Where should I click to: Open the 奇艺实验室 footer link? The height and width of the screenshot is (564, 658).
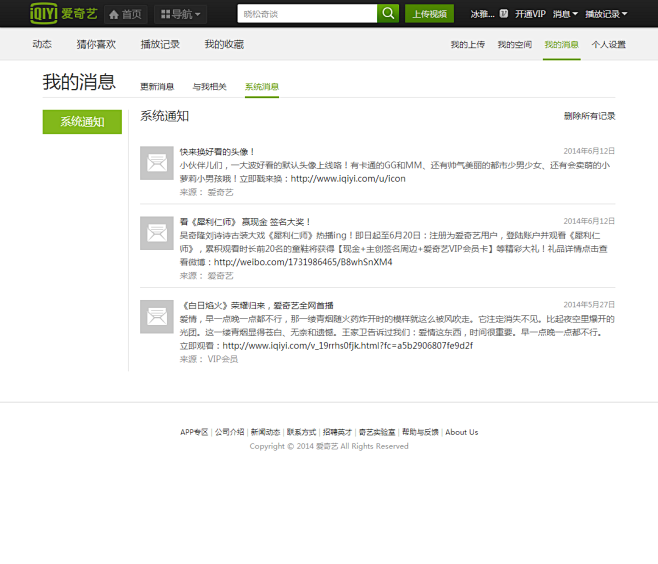tap(377, 432)
